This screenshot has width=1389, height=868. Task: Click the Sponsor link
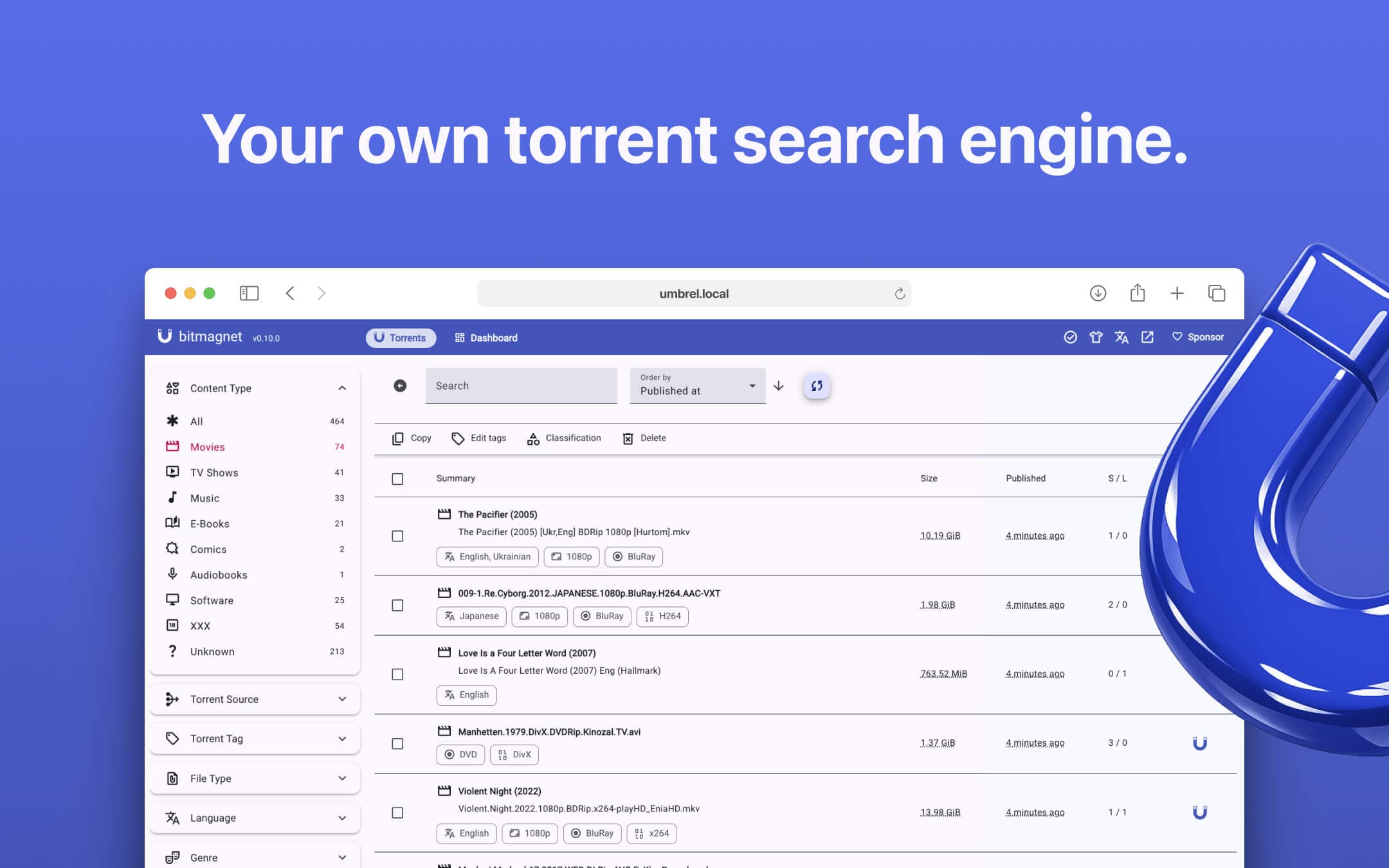click(x=1198, y=337)
